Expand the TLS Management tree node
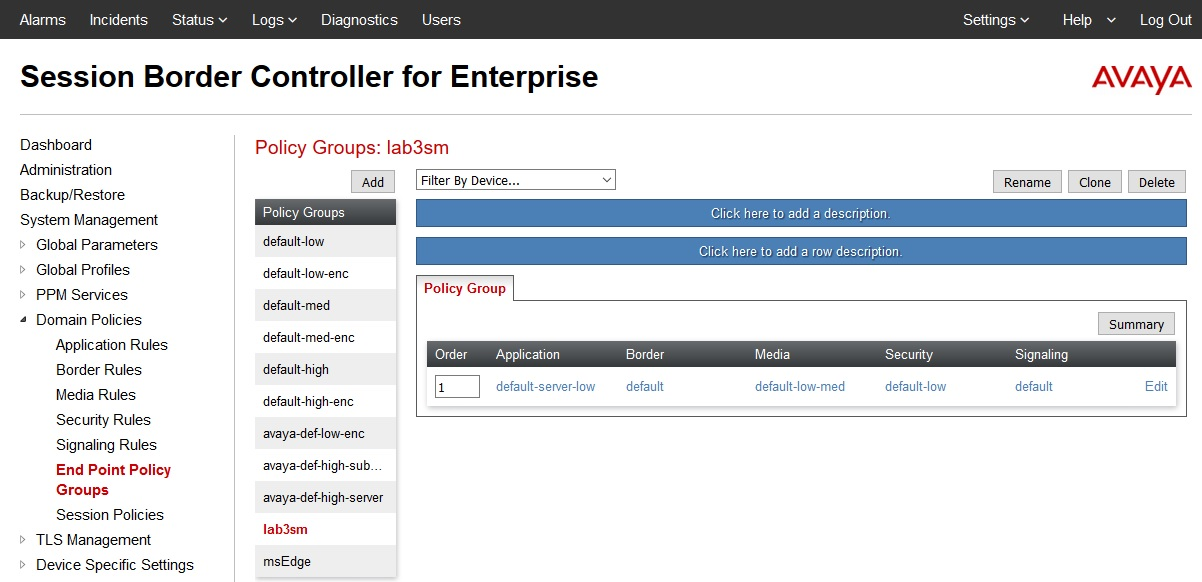 tap(24, 540)
